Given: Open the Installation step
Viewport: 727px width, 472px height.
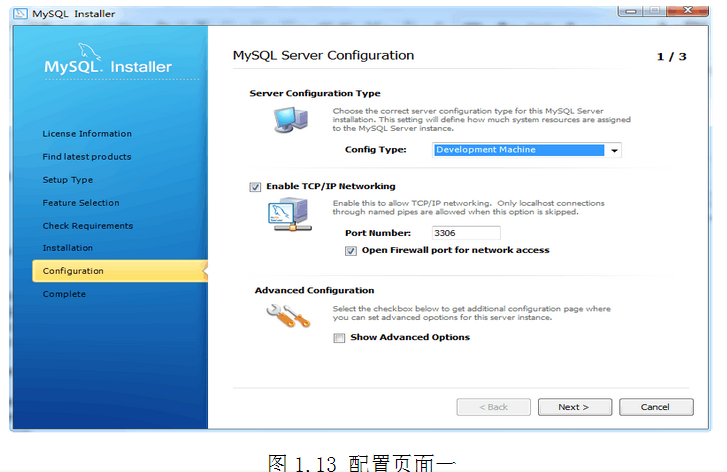Looking at the screenshot, I should point(68,248).
